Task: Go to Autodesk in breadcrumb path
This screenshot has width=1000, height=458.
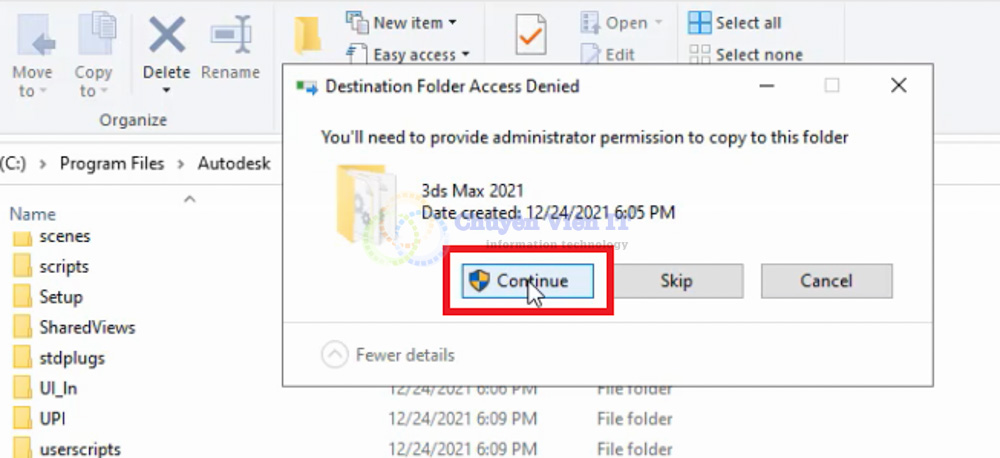Action: click(x=234, y=163)
